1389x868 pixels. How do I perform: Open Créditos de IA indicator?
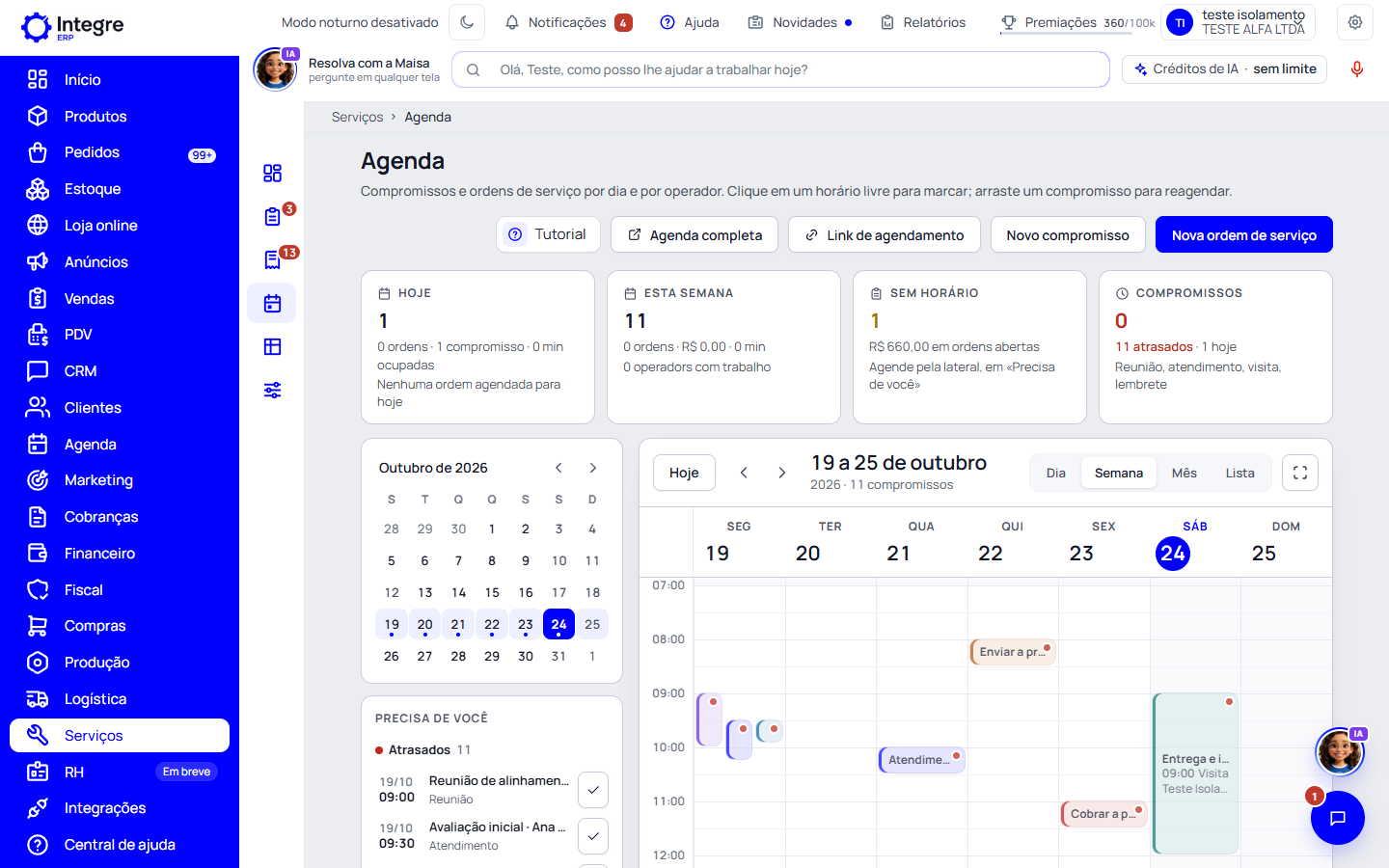(x=1225, y=69)
